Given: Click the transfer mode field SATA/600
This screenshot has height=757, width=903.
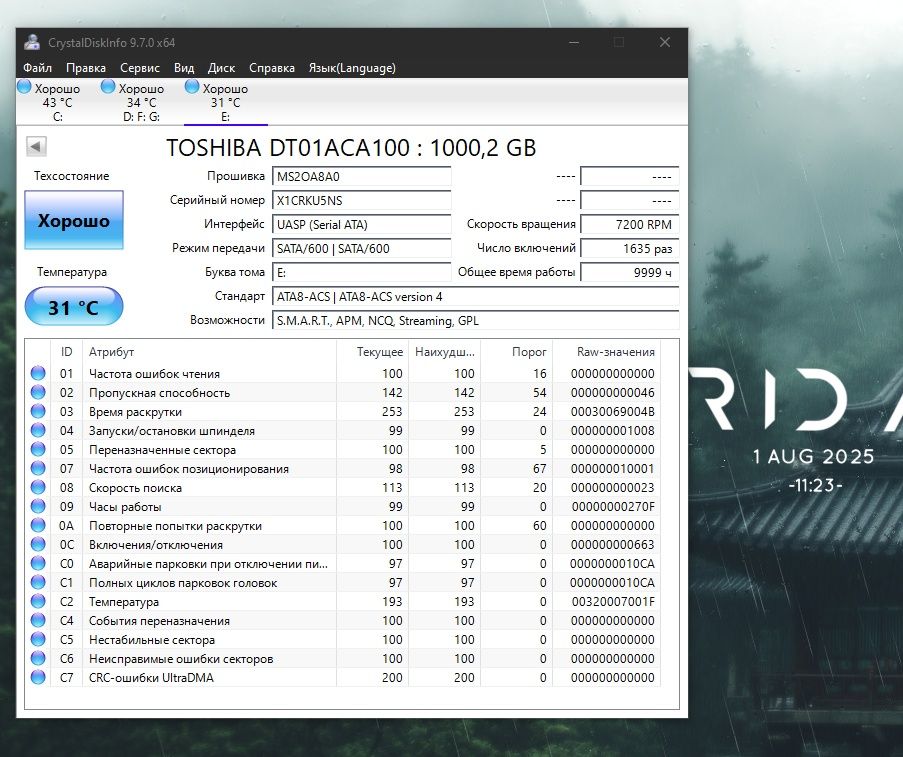Looking at the screenshot, I should [362, 248].
